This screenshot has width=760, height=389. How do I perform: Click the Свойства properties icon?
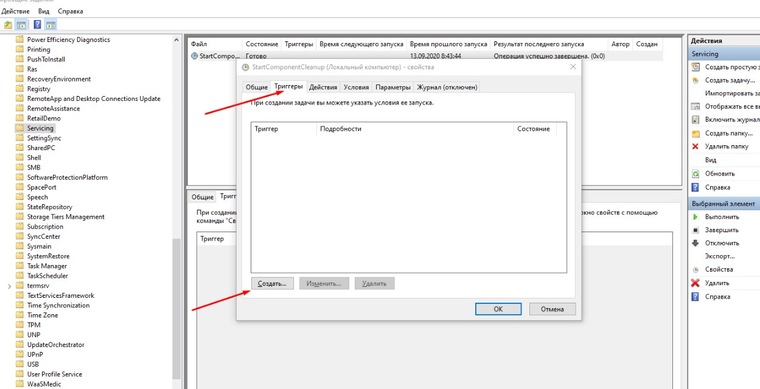(696, 270)
